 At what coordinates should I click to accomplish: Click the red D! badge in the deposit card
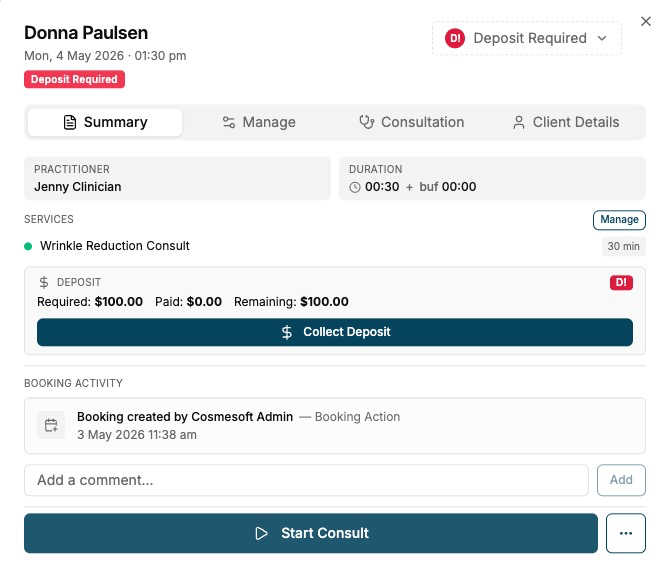[621, 282]
